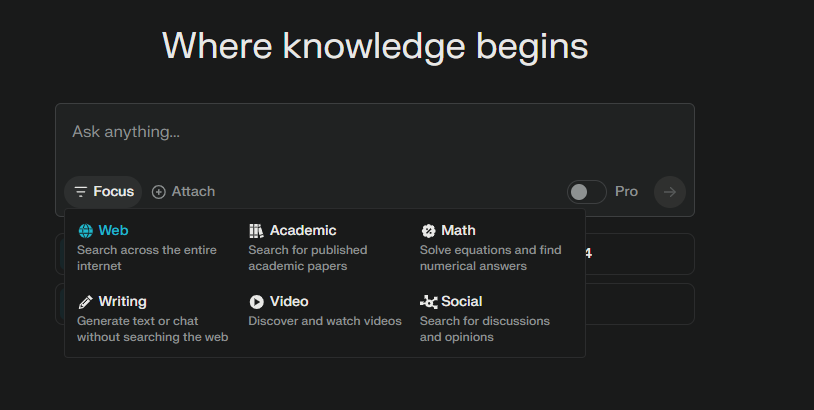Click the filter lines icon on Focus

pyautogui.click(x=80, y=192)
